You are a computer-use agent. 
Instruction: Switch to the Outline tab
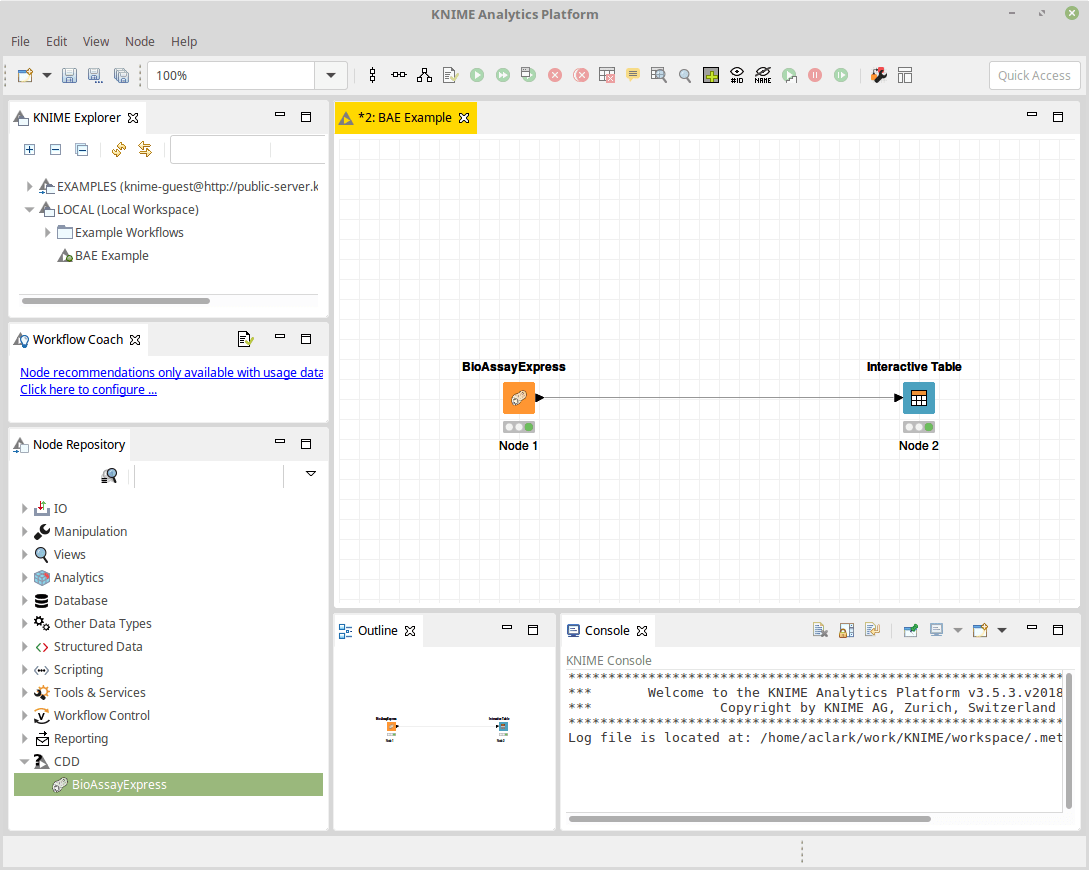(380, 630)
